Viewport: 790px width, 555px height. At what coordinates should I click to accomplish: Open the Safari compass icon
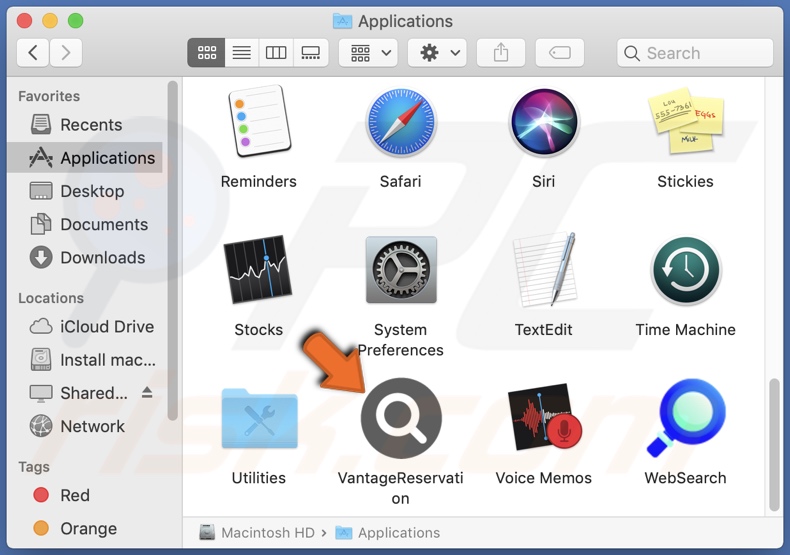coord(401,121)
